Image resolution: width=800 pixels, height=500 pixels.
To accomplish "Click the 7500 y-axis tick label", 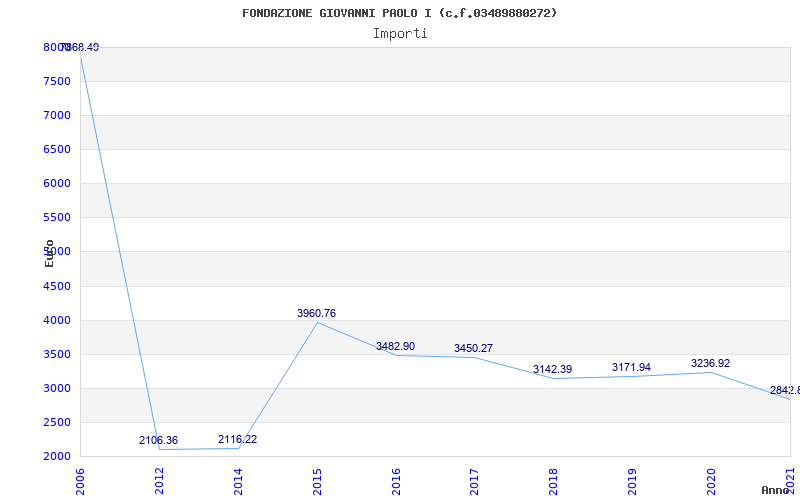I will (x=57, y=82).
